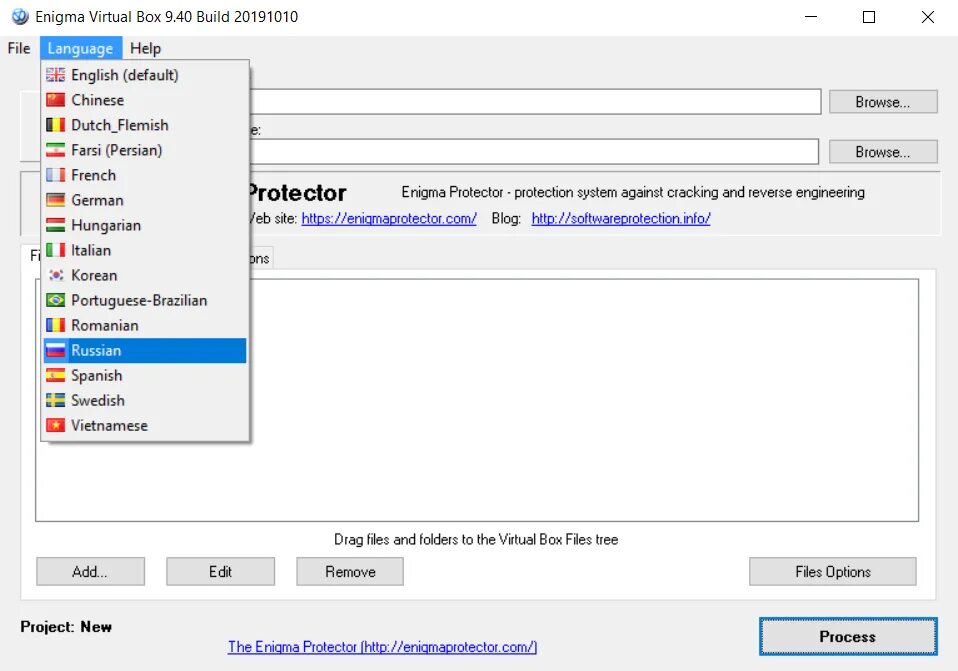Click the Edit button

(221, 571)
